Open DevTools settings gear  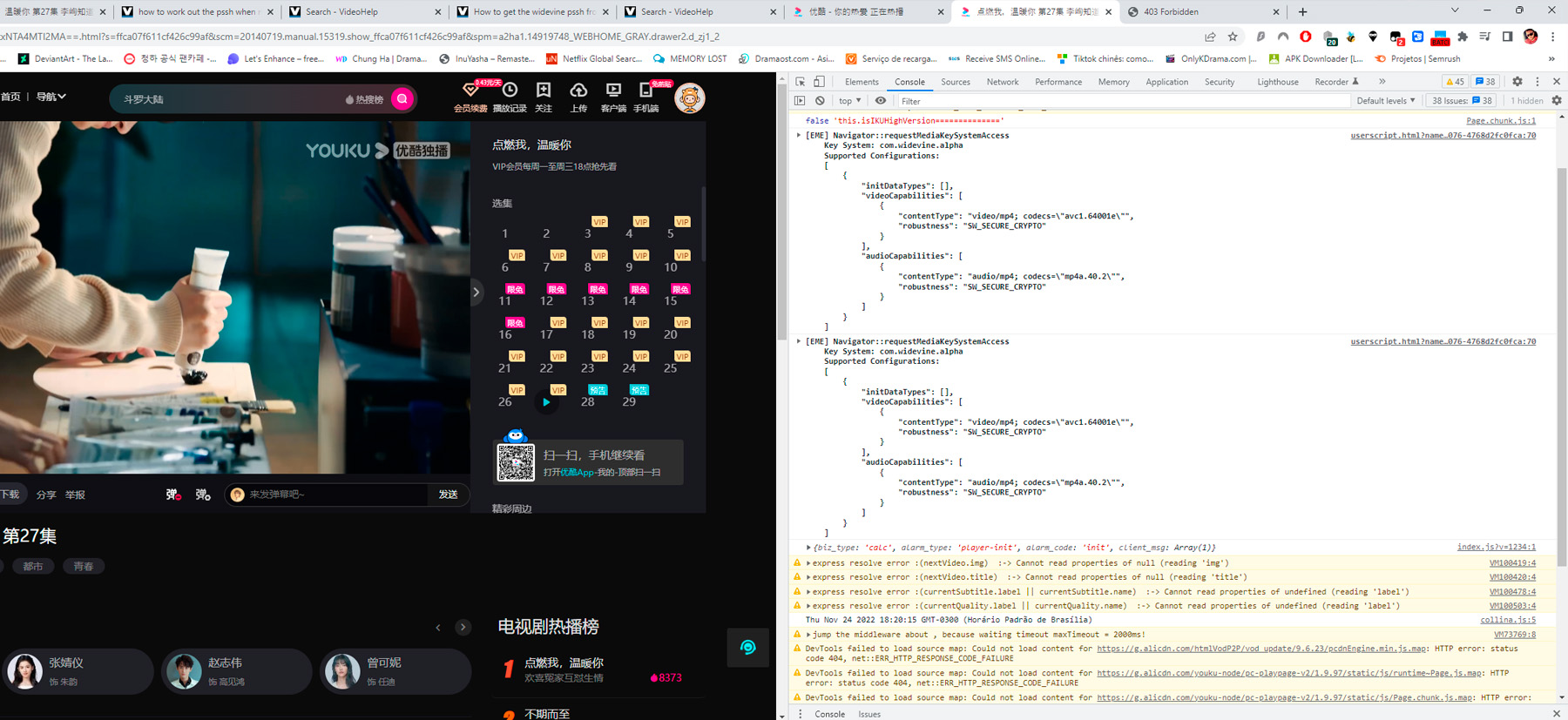[1517, 82]
